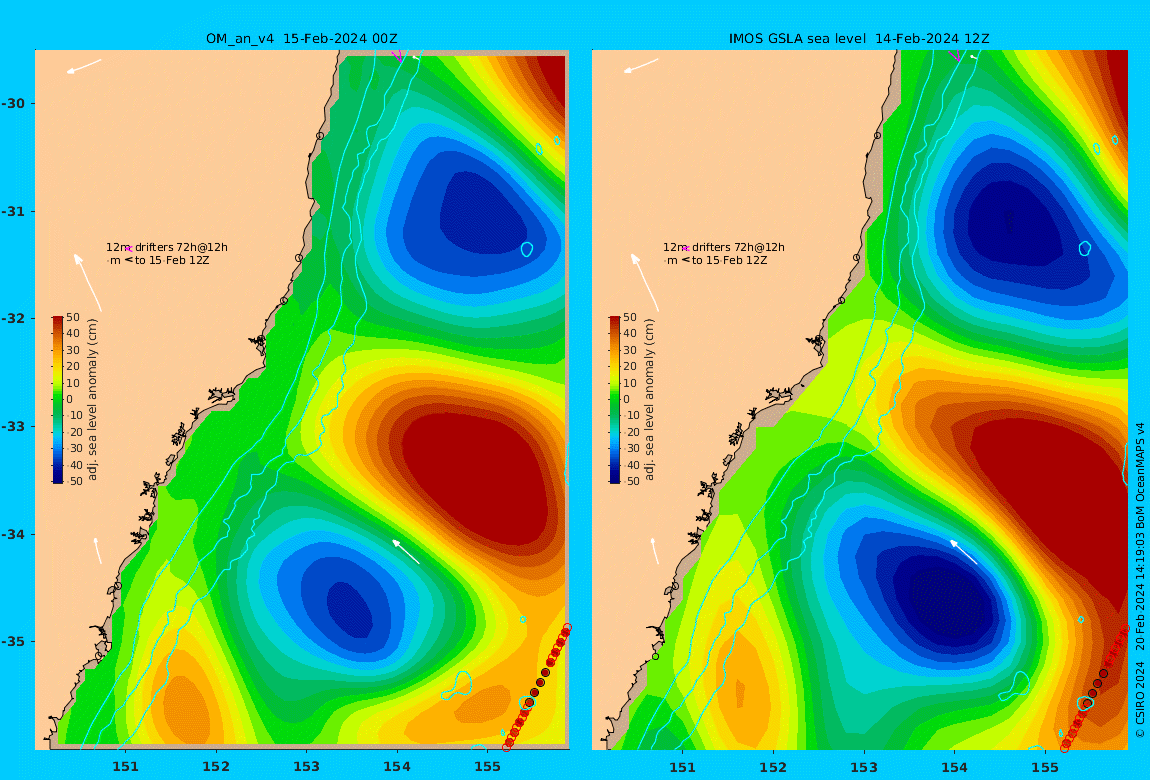Select the -31 latitude label

coord(13,211)
